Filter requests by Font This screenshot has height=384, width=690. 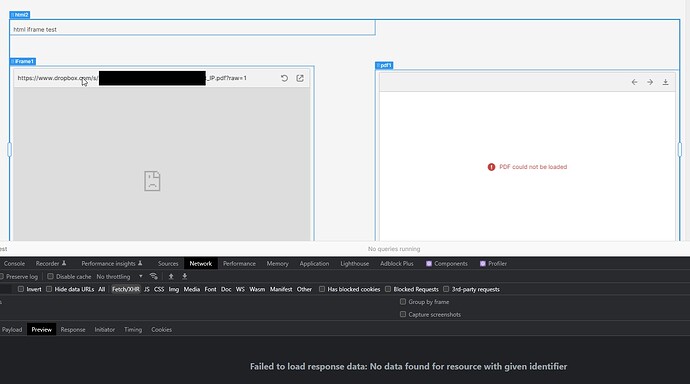210,289
